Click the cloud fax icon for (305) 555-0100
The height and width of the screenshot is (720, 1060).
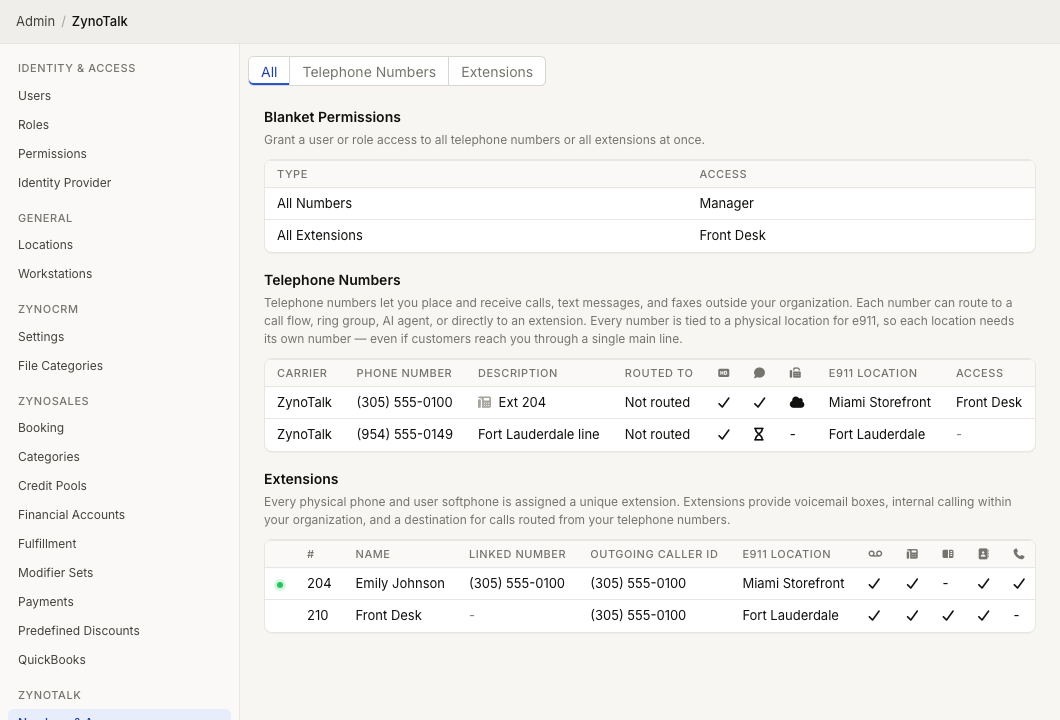[797, 402]
